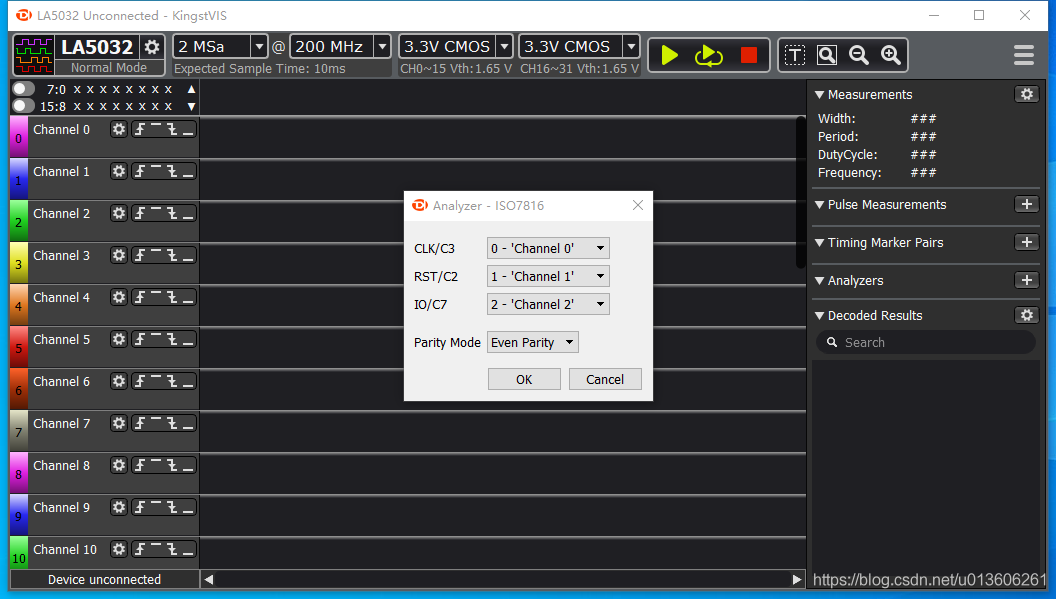Click the zoom-to-fit magnifier icon
Screen dimensions: 1056x599
click(x=826, y=55)
